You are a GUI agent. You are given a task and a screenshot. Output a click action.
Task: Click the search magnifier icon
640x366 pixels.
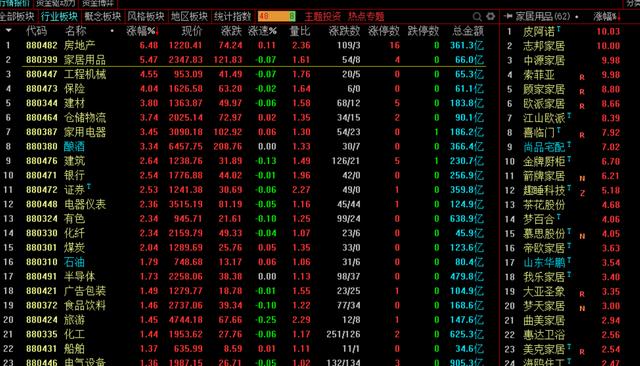477,17
